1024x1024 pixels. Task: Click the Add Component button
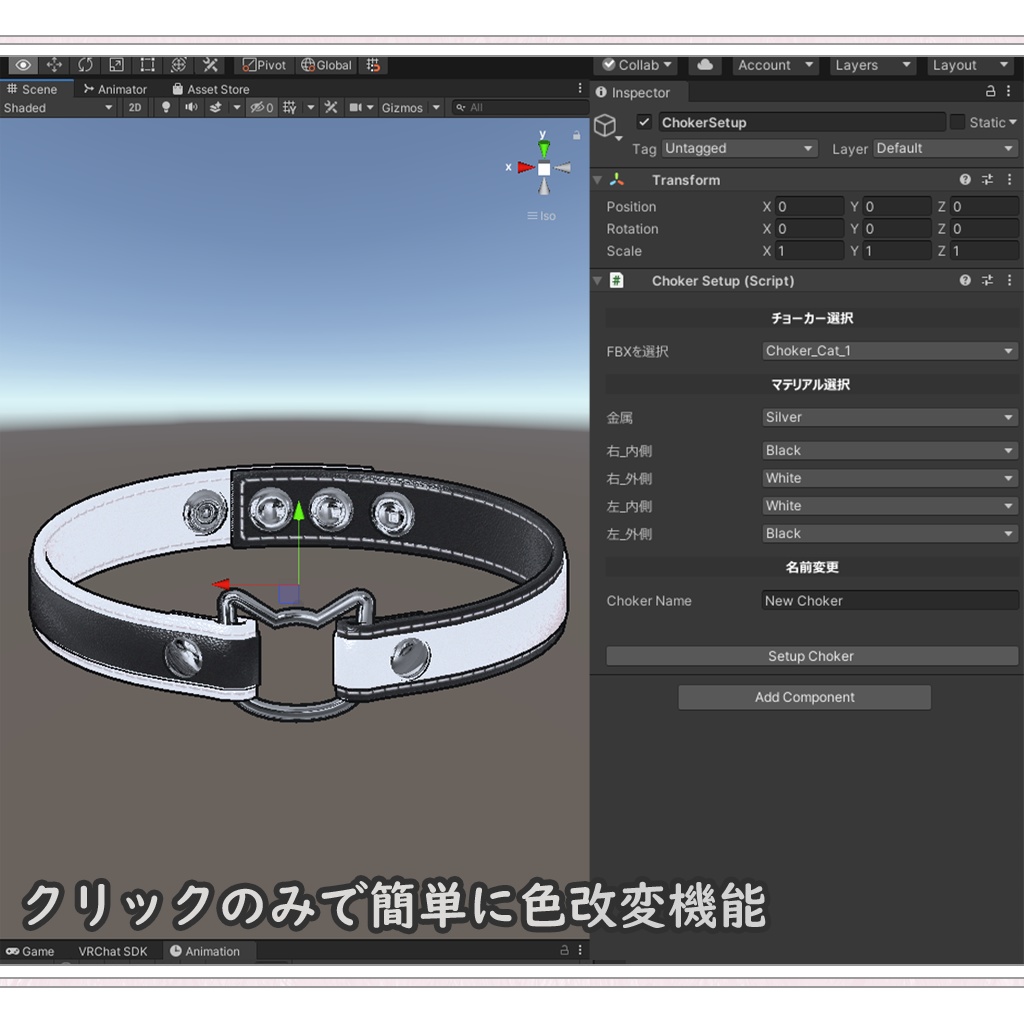(x=804, y=697)
